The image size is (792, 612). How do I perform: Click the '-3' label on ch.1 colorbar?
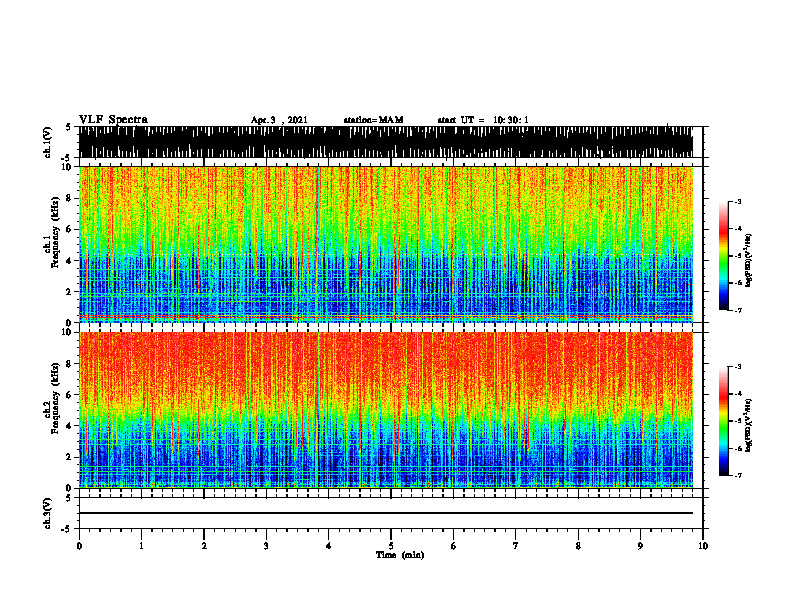click(x=738, y=201)
